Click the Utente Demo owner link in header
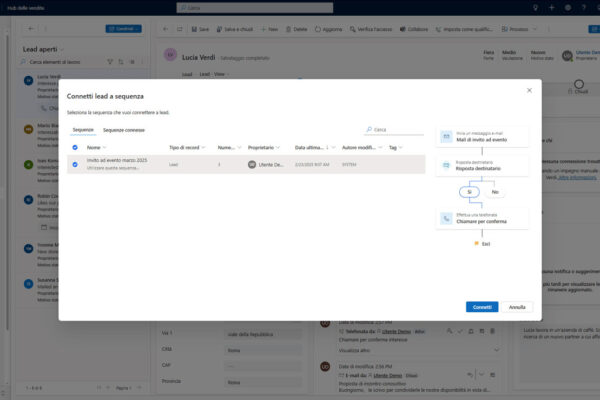 (587, 52)
